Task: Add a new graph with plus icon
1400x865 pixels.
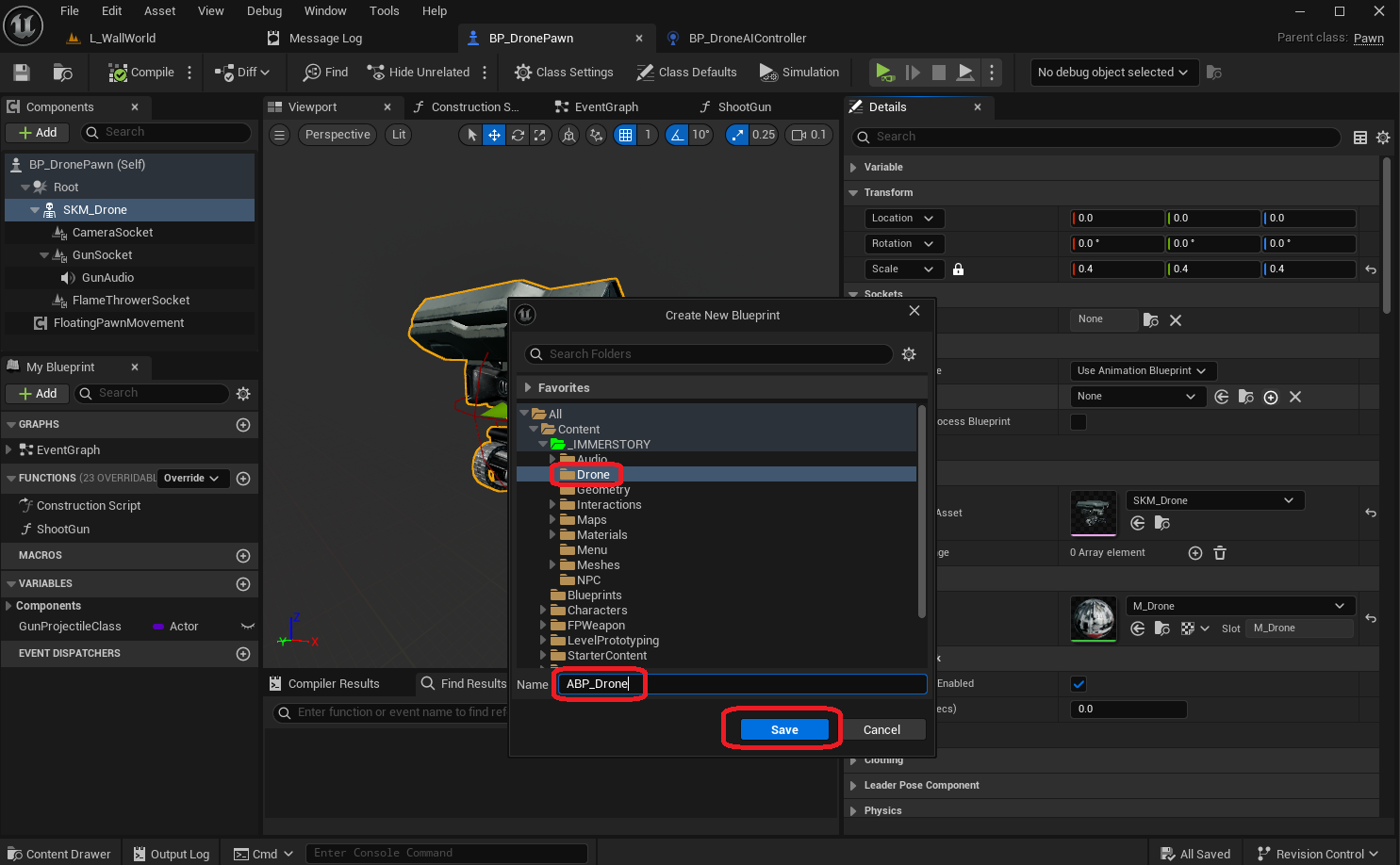Action: 243,425
